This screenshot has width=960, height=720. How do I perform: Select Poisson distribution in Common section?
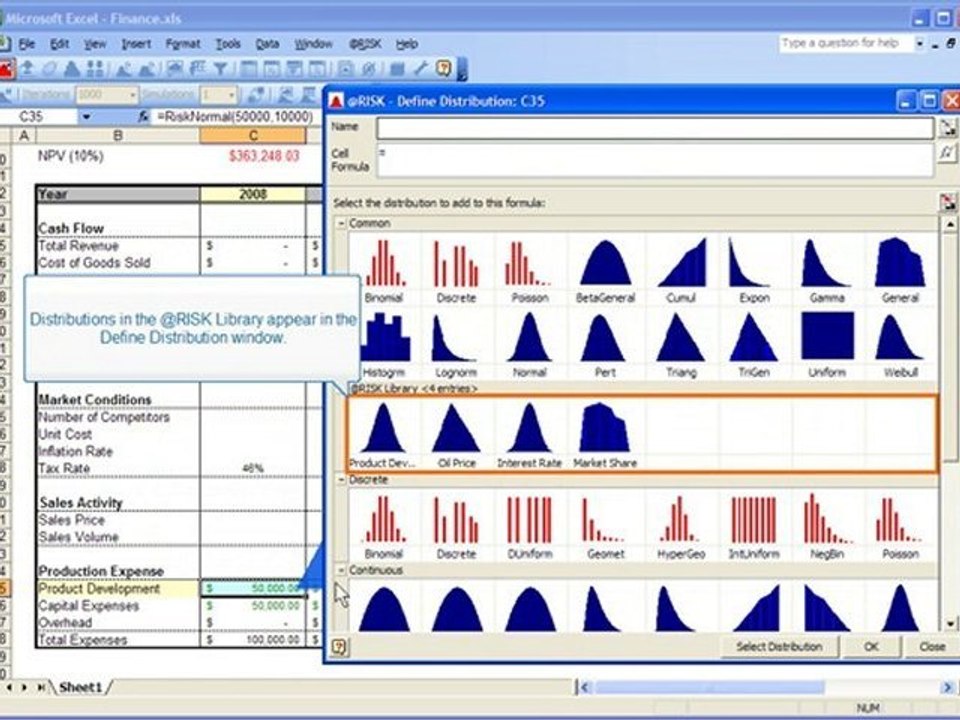(529, 271)
